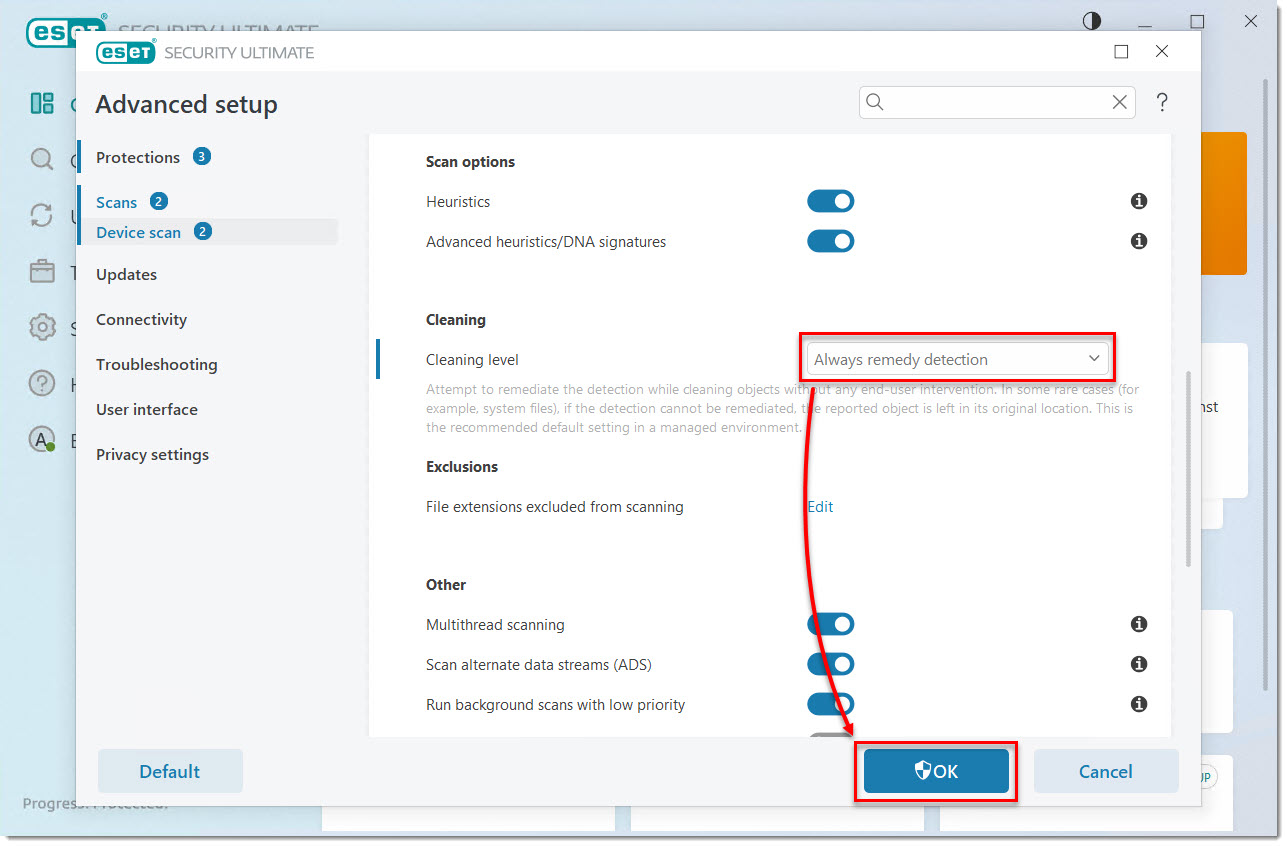Toggle Advanced heuristics/DNA signatures switch
The width and height of the screenshot is (1287, 846).
pyautogui.click(x=831, y=241)
